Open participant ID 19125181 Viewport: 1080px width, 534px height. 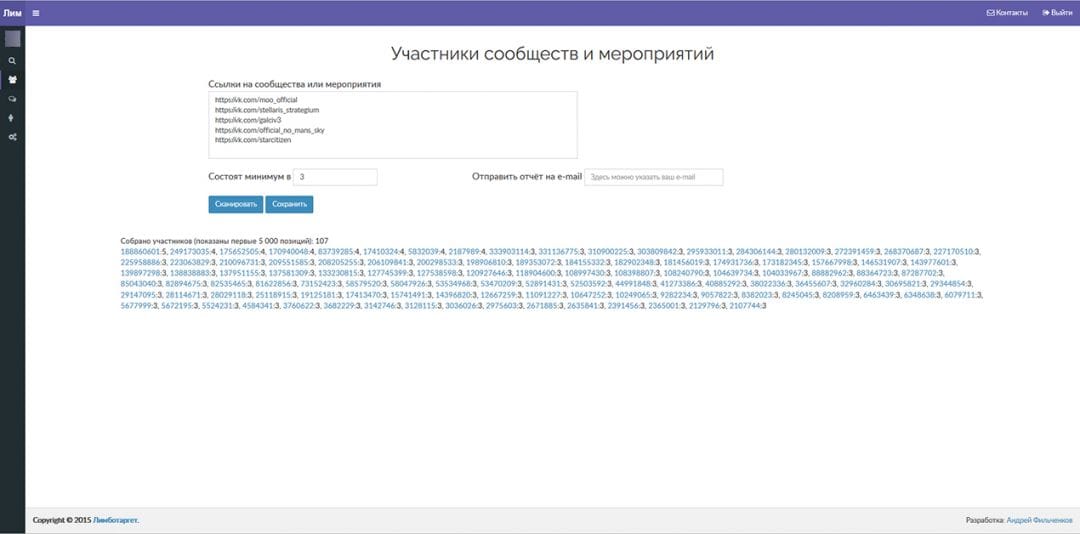tap(318, 295)
